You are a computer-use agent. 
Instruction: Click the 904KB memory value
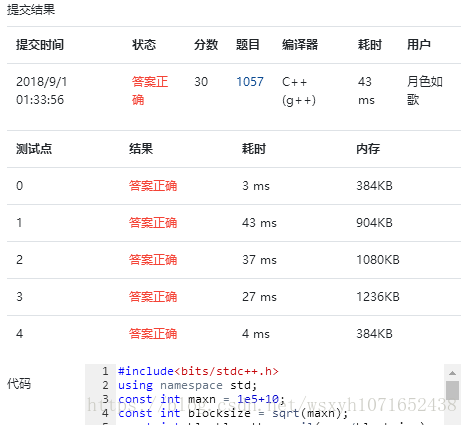coord(375,223)
